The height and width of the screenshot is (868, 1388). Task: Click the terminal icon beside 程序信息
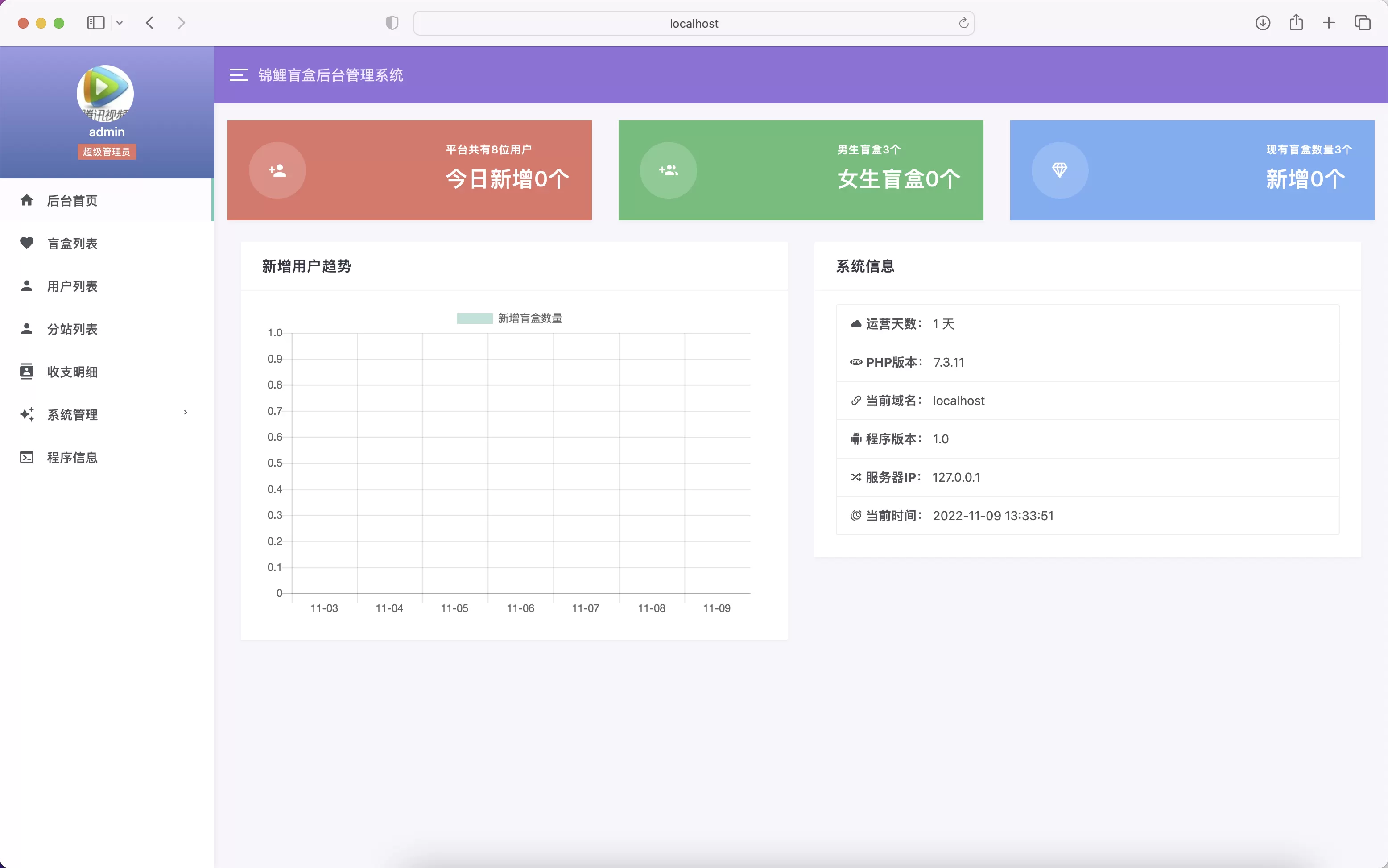(x=26, y=457)
